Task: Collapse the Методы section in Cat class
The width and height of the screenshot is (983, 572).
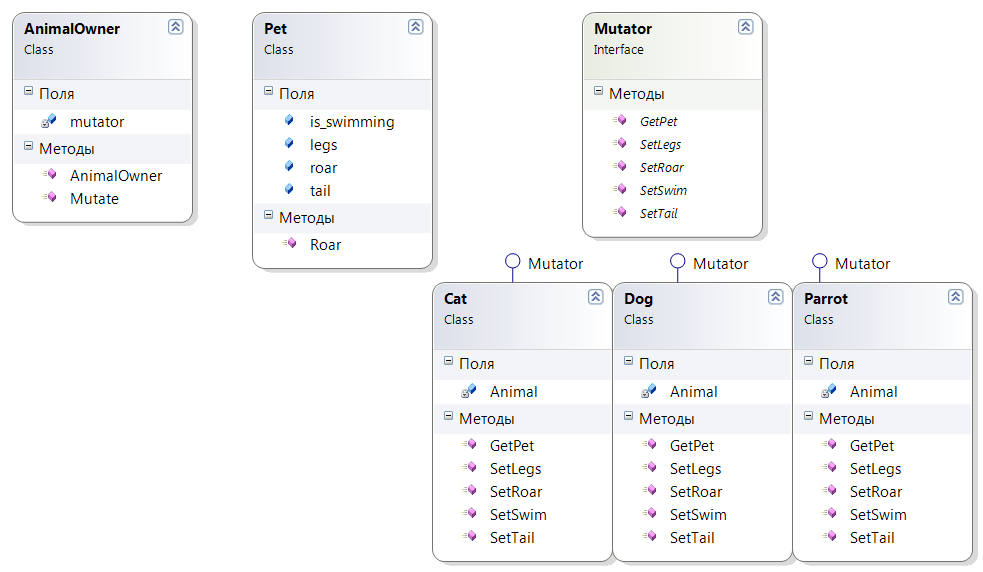Action: [x=448, y=415]
